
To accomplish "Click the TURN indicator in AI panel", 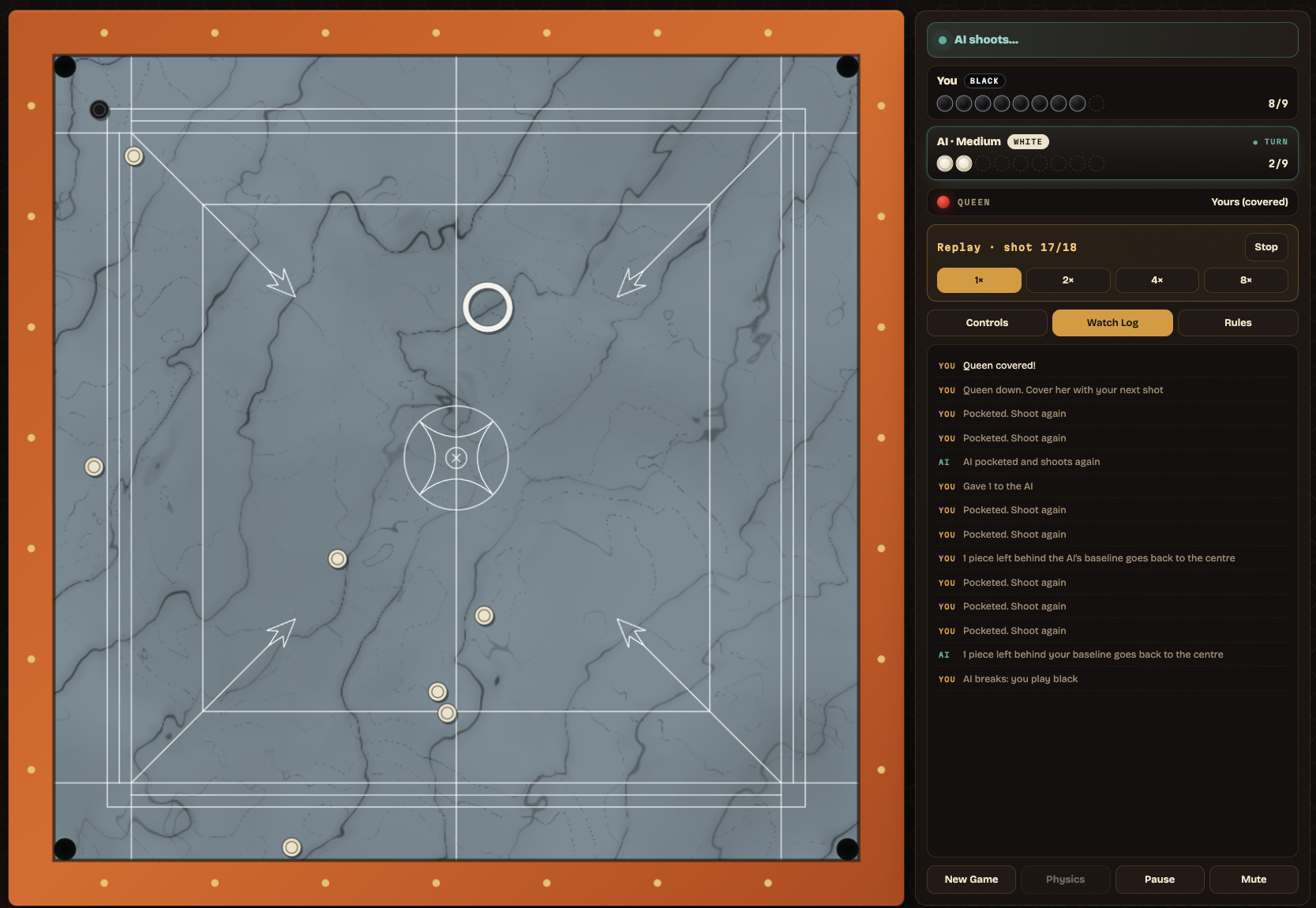I will point(1270,142).
